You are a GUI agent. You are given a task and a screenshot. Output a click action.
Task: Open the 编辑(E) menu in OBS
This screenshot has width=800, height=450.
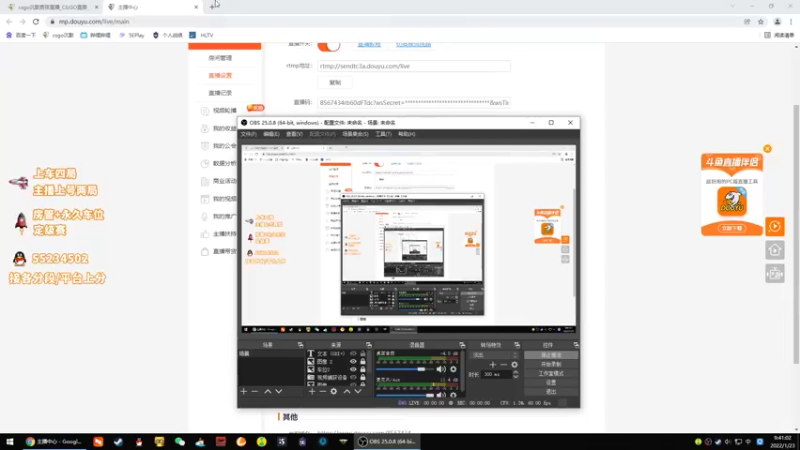tap(271, 134)
